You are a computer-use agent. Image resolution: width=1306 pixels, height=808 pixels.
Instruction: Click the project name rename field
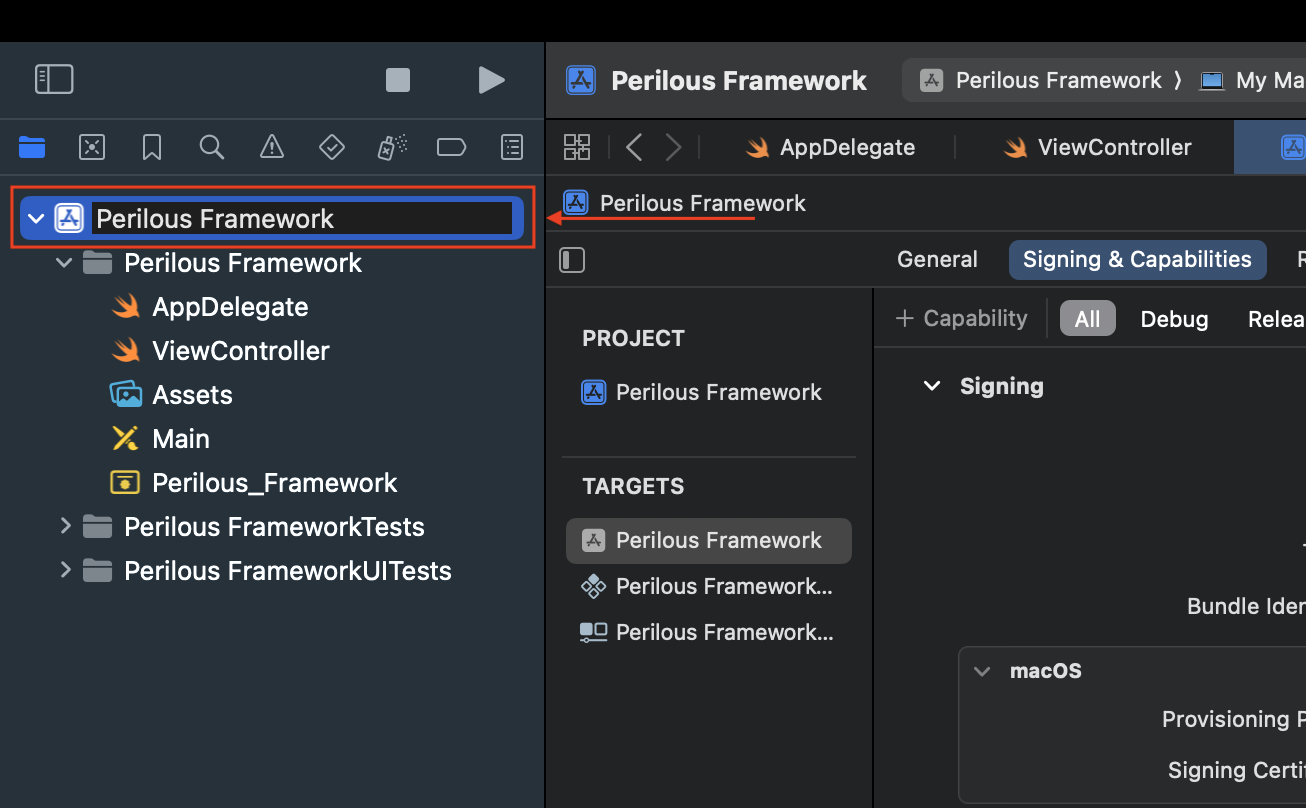point(302,219)
